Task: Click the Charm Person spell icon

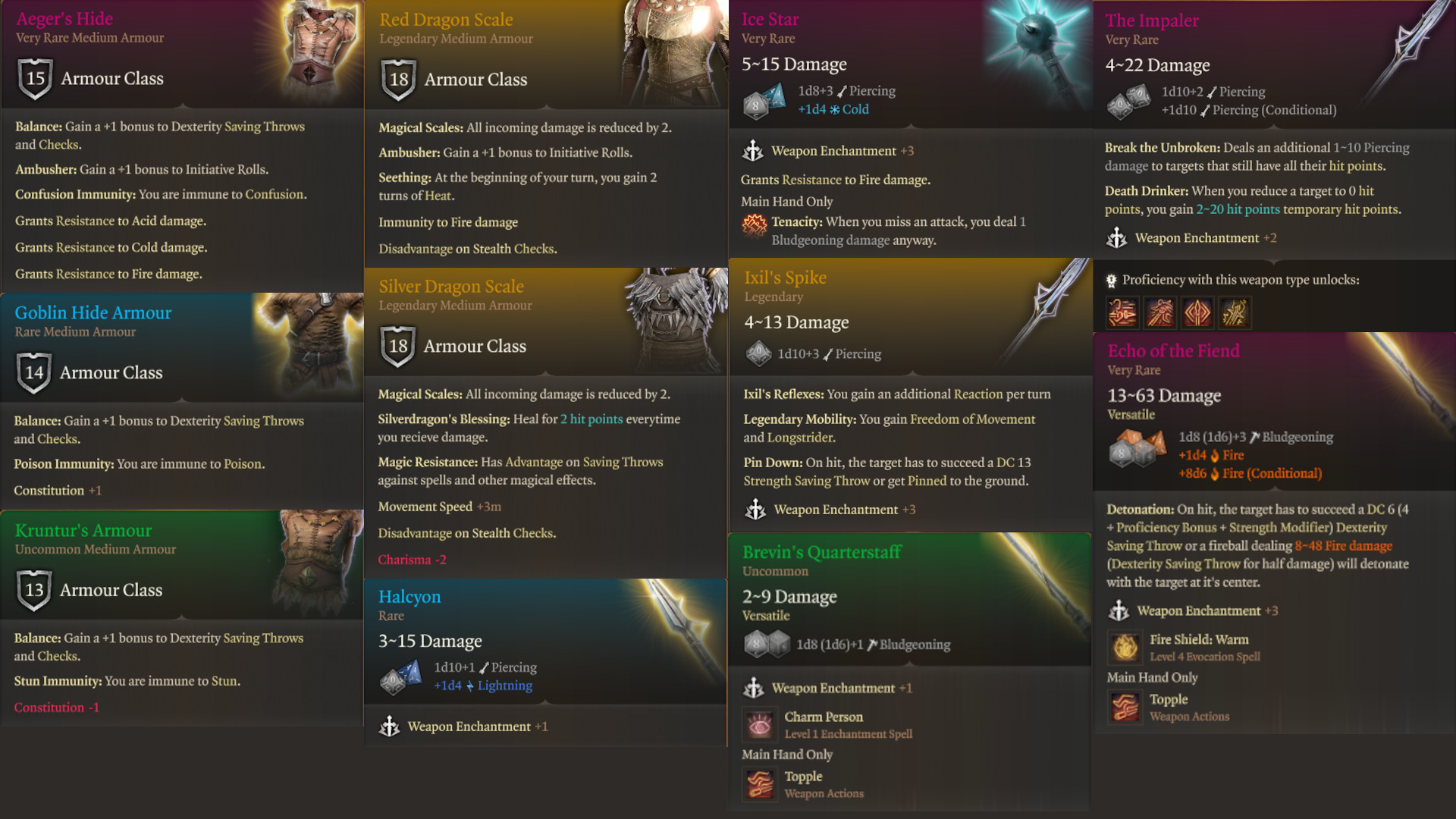Action: pos(759,724)
